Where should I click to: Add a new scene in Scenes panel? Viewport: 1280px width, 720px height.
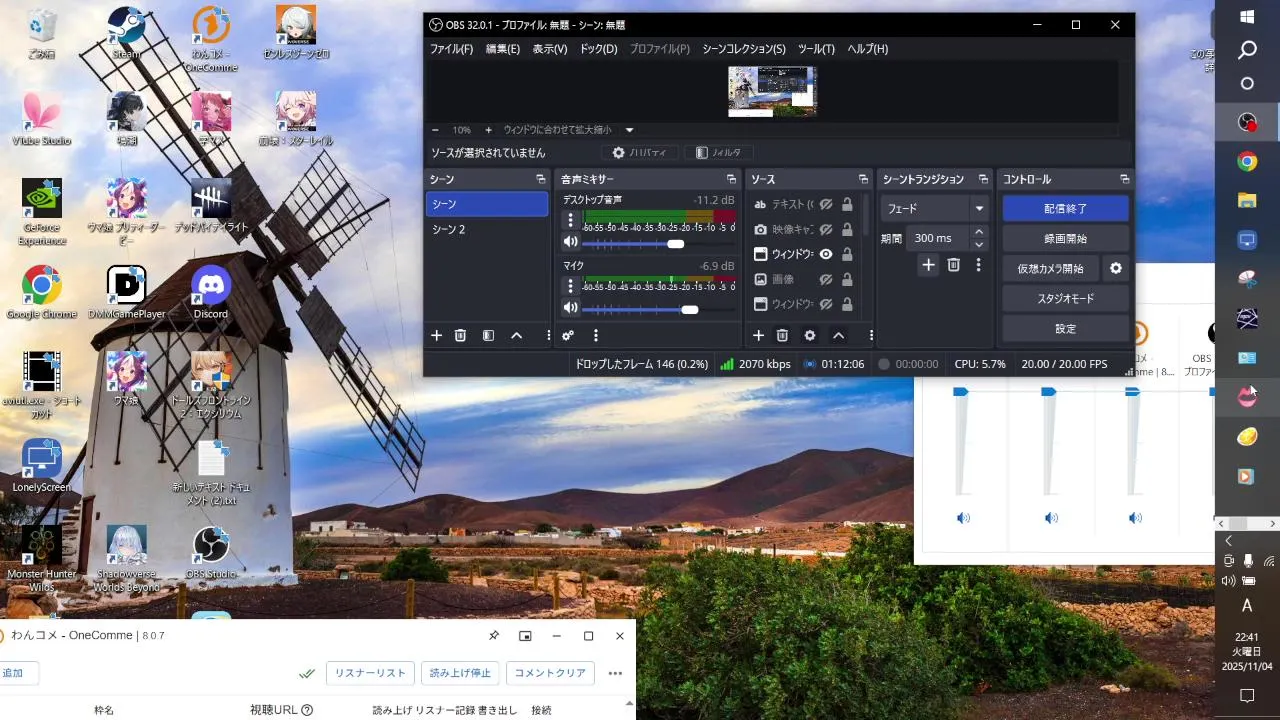436,336
